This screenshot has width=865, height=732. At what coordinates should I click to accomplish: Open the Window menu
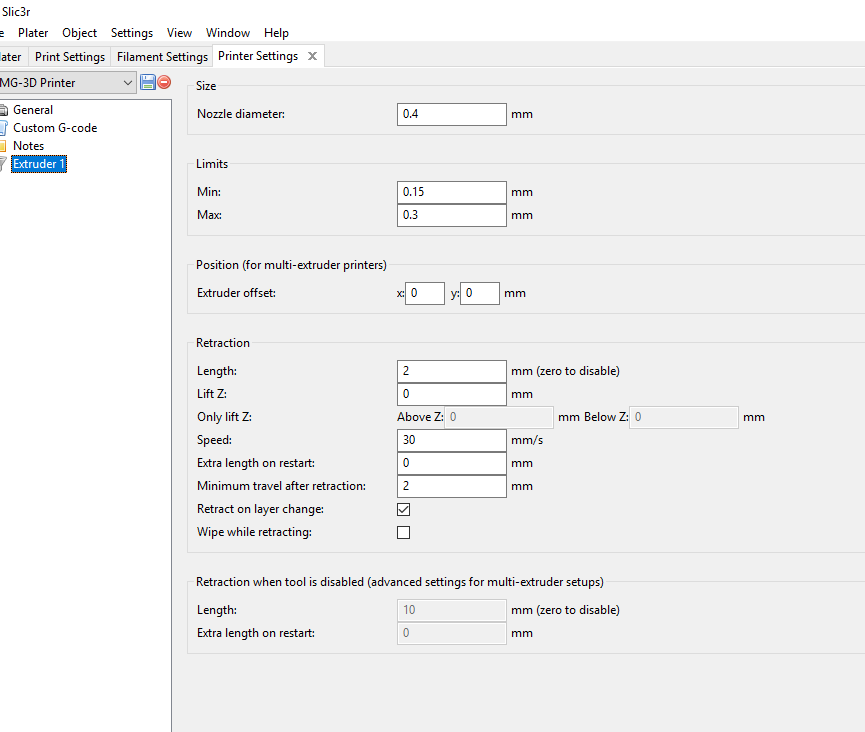click(x=228, y=33)
